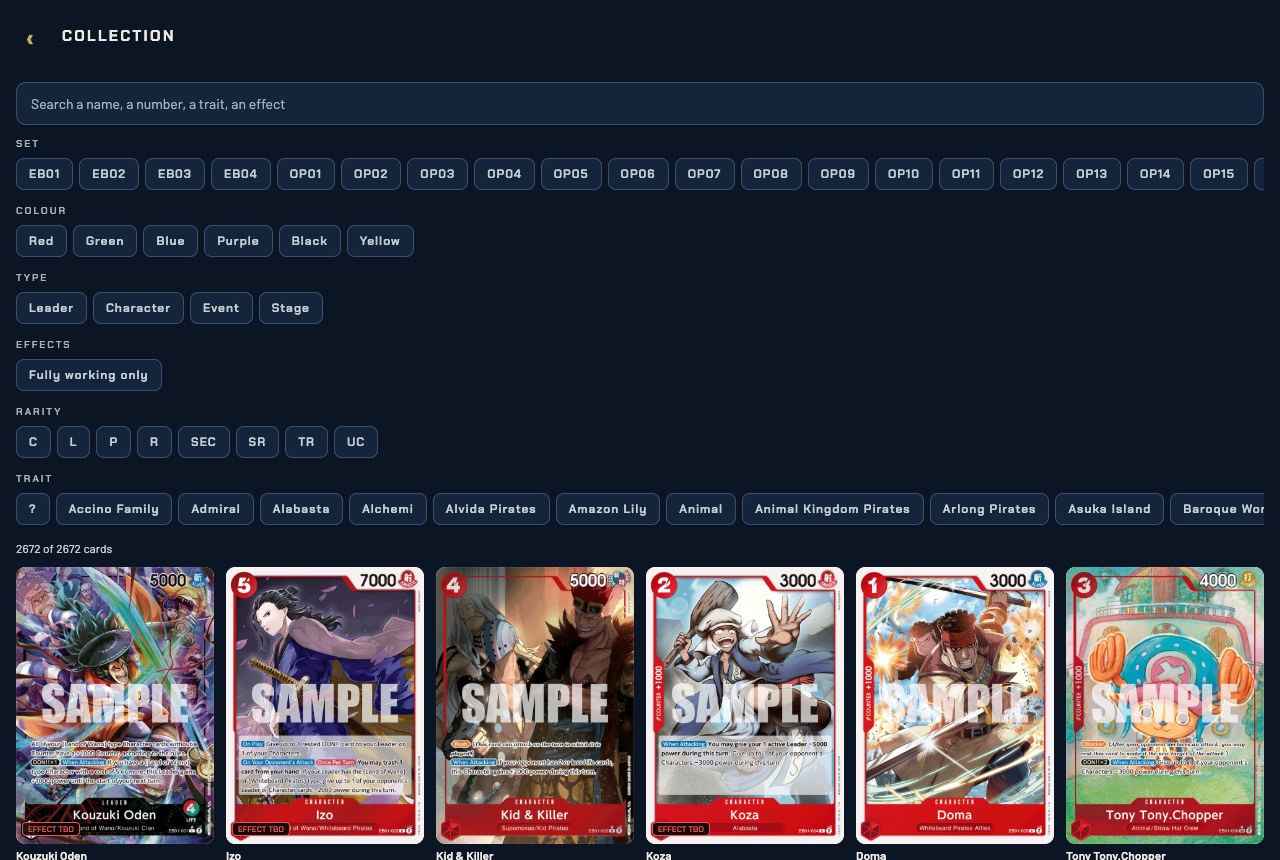Image resolution: width=1280 pixels, height=860 pixels.
Task: Filter by Animal trait
Action: 701,509
